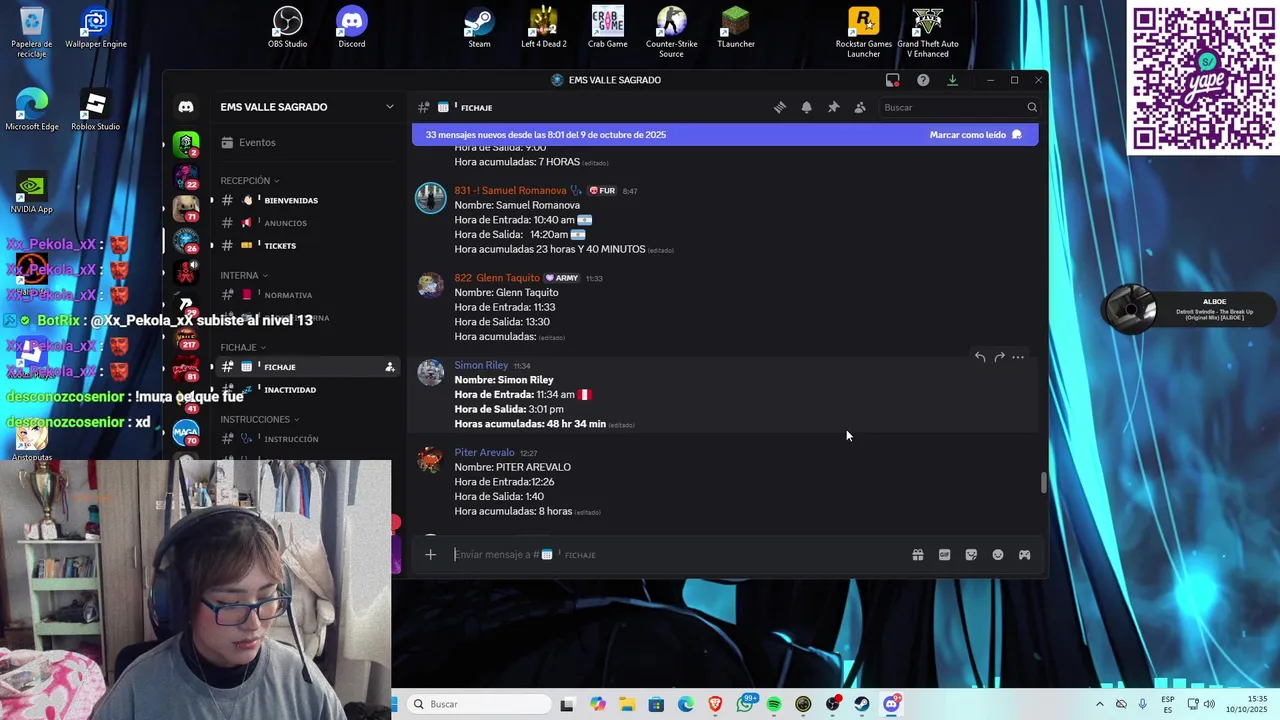Viewport: 1280px width, 720px height.
Task: Open more options dots on Simon Riley message
Action: point(1018,357)
